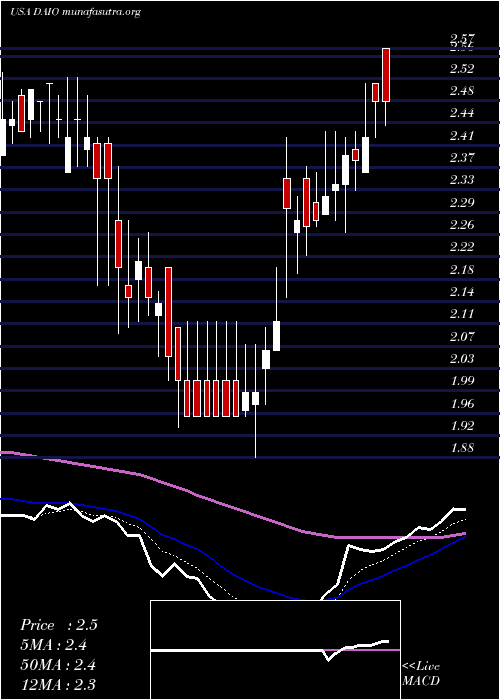Click the 1.88 price axis label

(462, 448)
